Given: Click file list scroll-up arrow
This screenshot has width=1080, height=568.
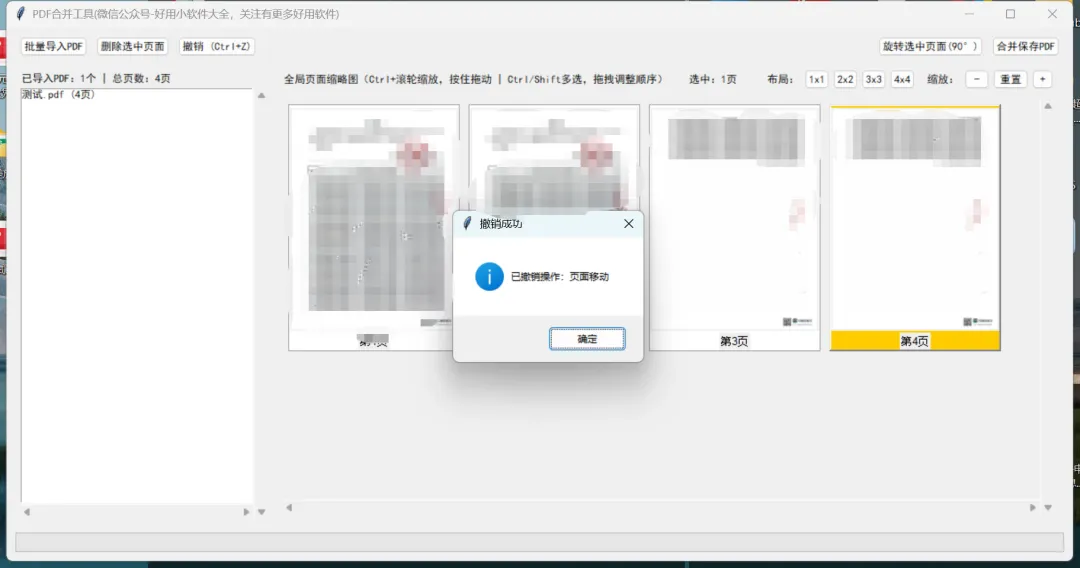Looking at the screenshot, I should 262,96.
